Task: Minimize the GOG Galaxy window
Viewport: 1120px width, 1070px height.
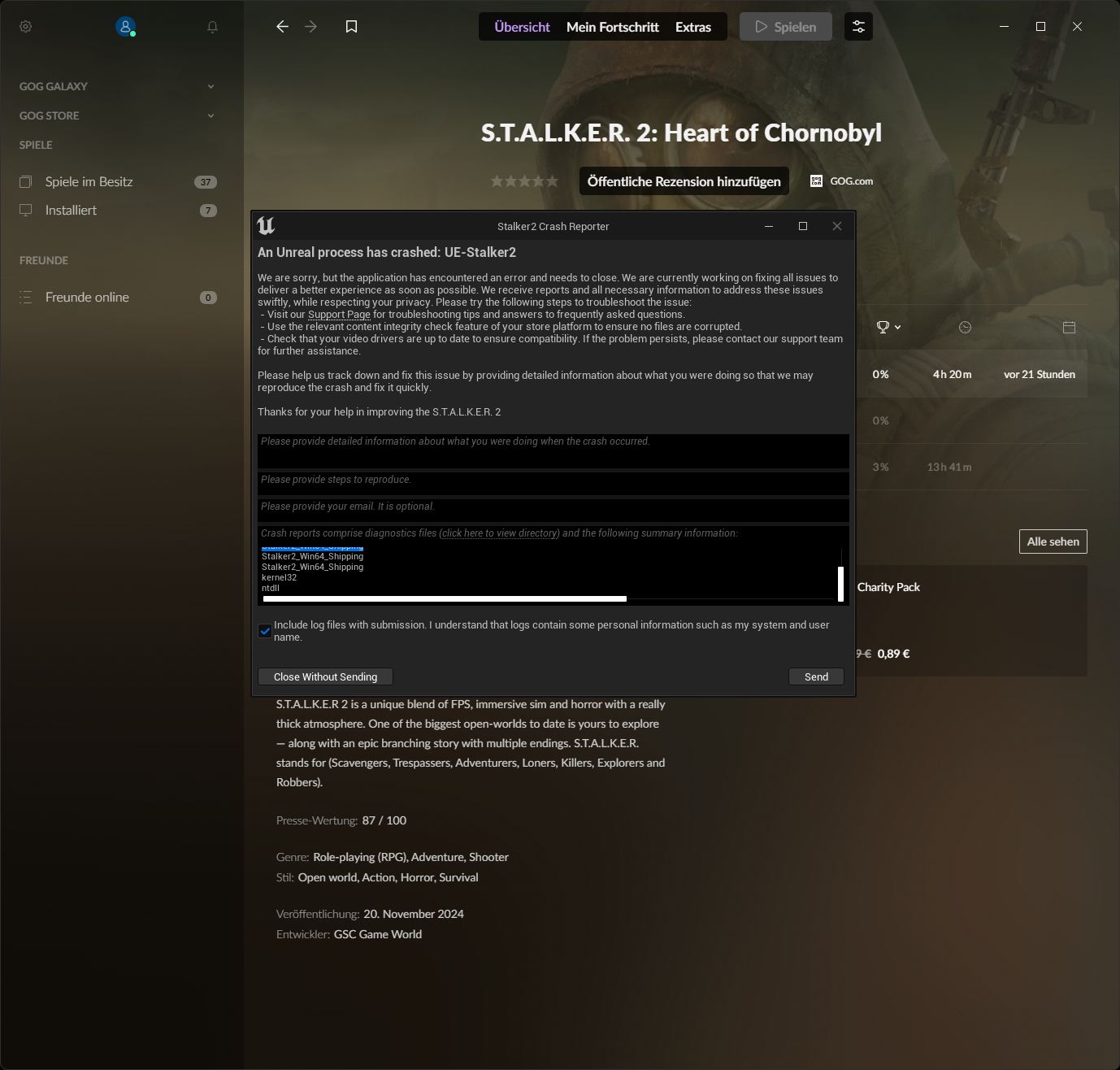Action: click(x=1005, y=27)
